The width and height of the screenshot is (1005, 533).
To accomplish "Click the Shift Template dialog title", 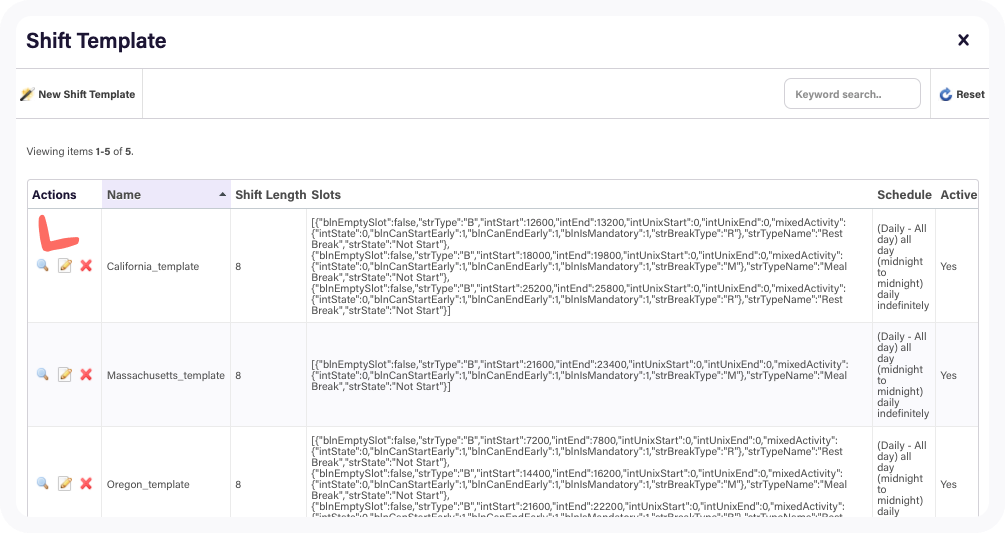I will pos(96,40).
